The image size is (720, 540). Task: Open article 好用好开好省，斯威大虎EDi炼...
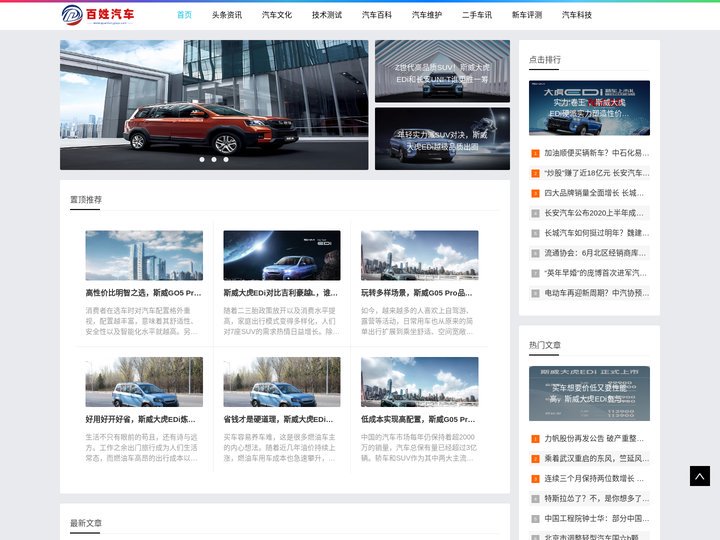point(141,419)
